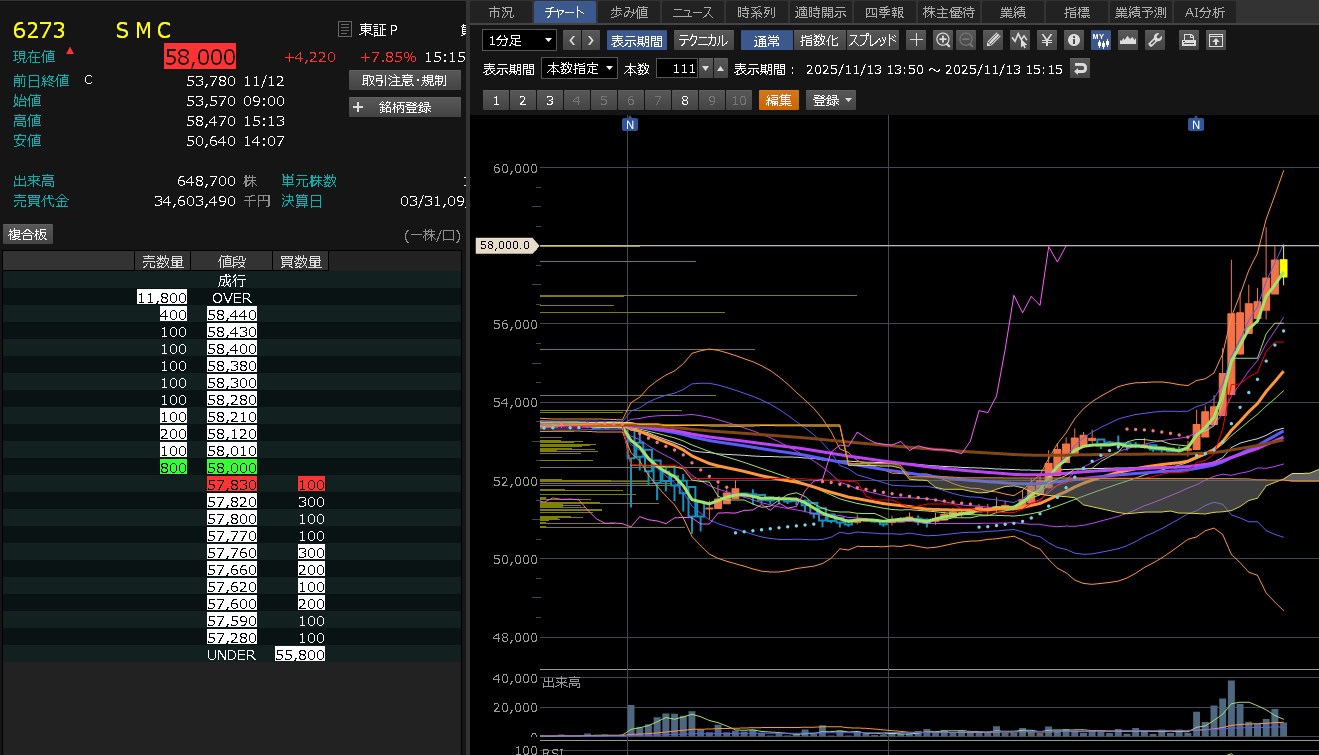Open the 1分足 timeframe dropdown

[519, 40]
